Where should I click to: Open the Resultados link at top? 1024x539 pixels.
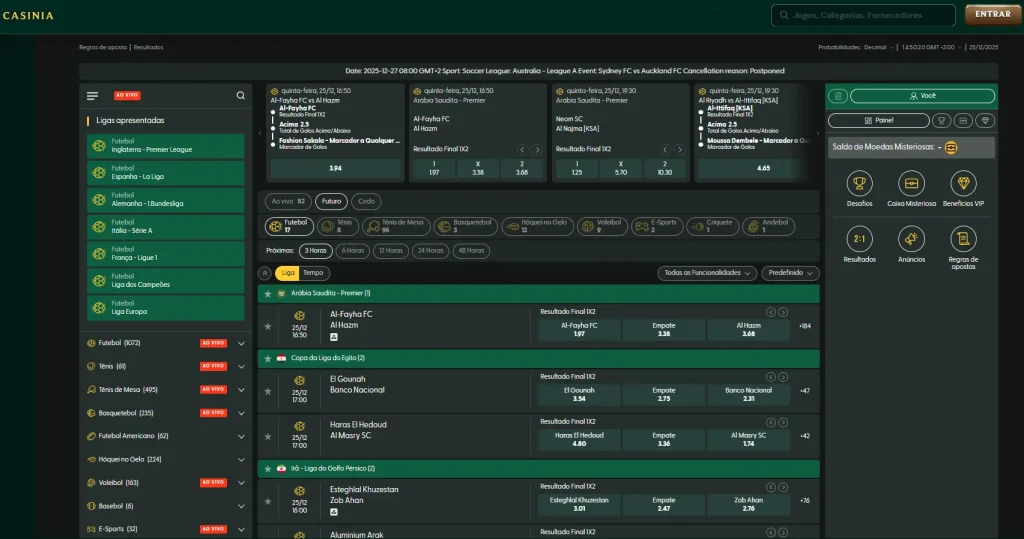pos(148,47)
